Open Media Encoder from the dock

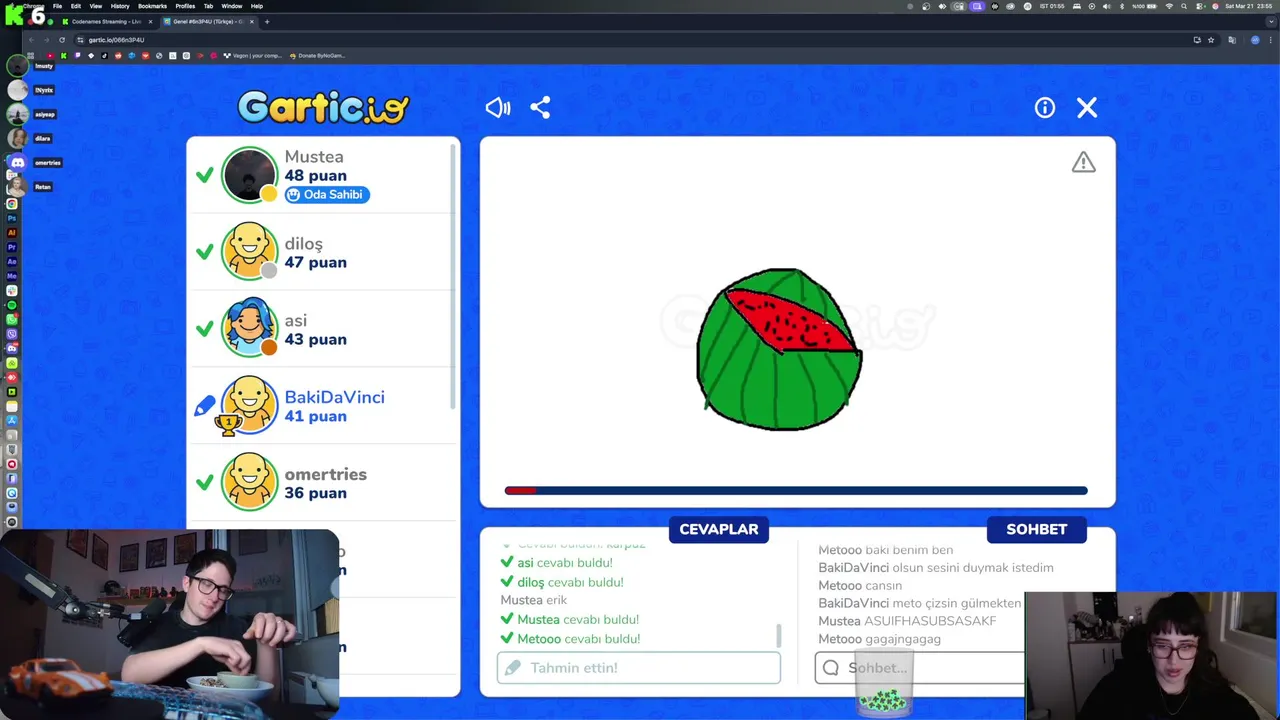click(x=12, y=275)
